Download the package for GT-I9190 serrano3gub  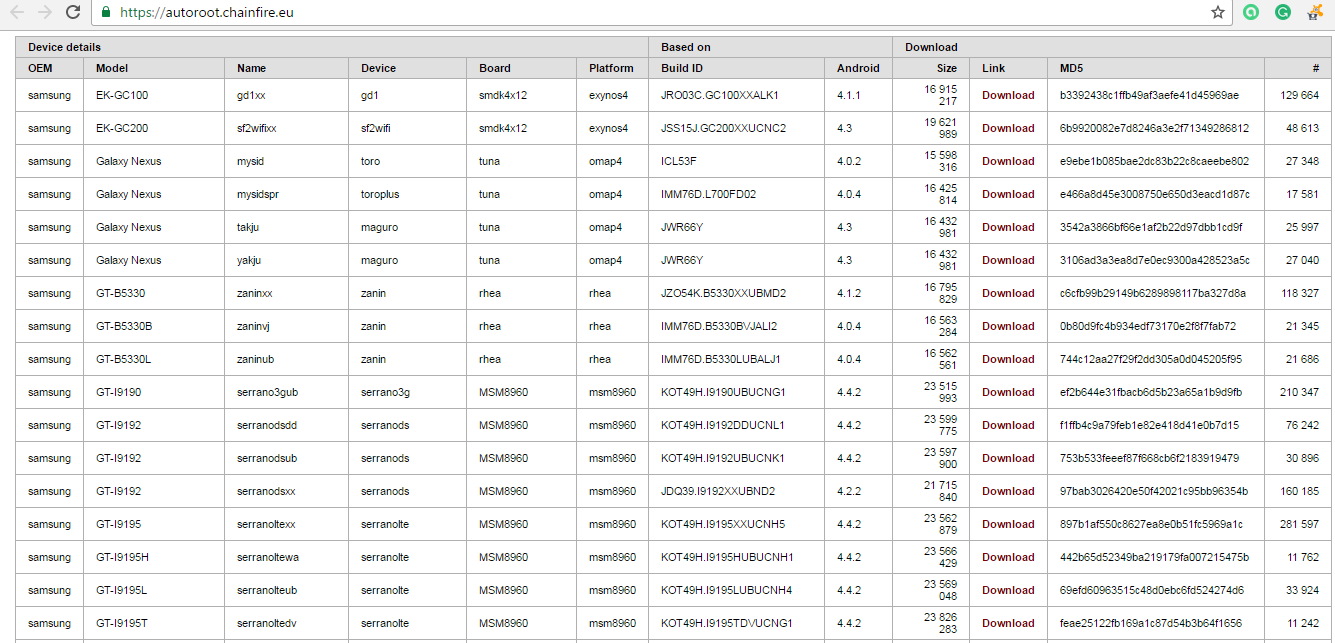pos(1008,392)
